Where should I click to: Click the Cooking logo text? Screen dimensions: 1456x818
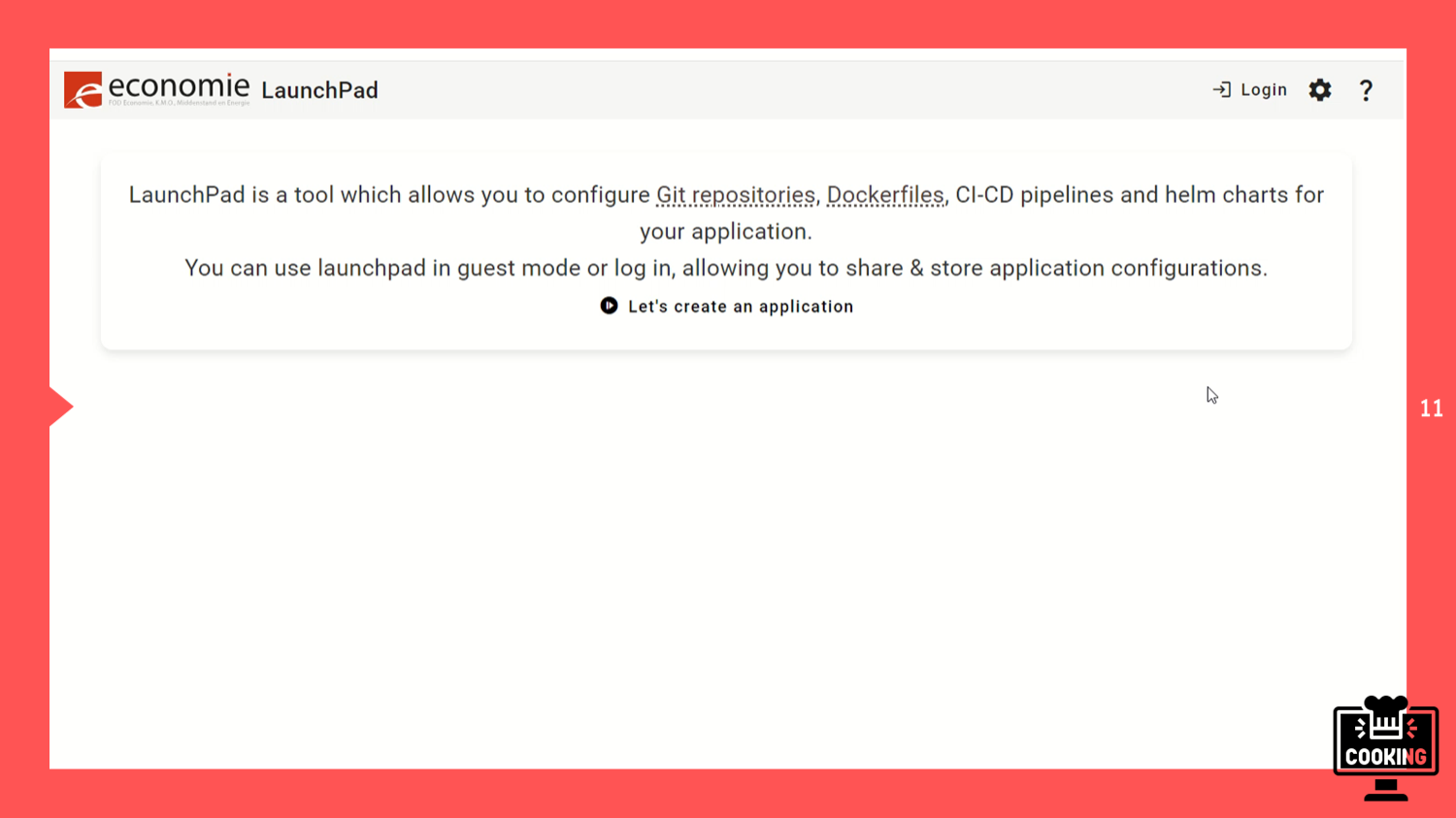(x=1385, y=756)
